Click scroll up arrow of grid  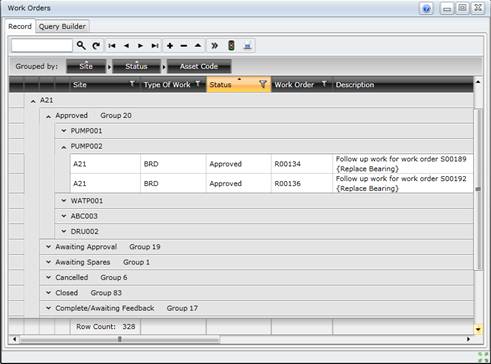click(478, 82)
